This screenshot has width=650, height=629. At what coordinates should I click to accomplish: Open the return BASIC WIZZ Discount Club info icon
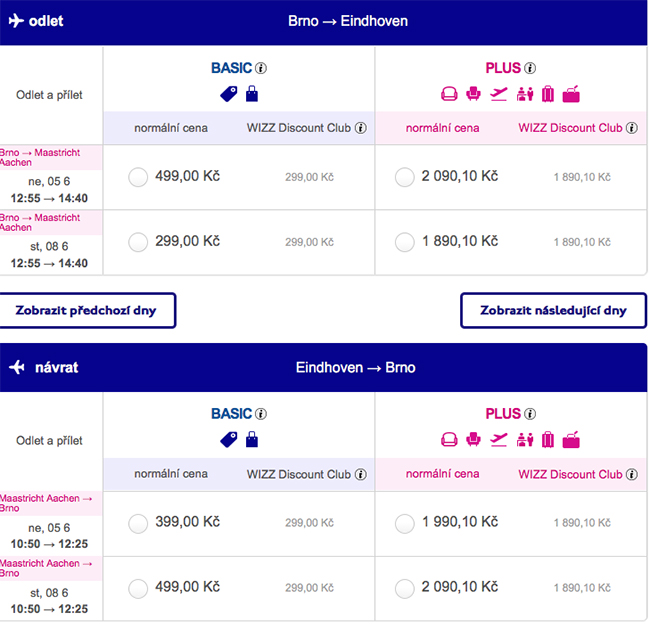pyautogui.click(x=361, y=474)
